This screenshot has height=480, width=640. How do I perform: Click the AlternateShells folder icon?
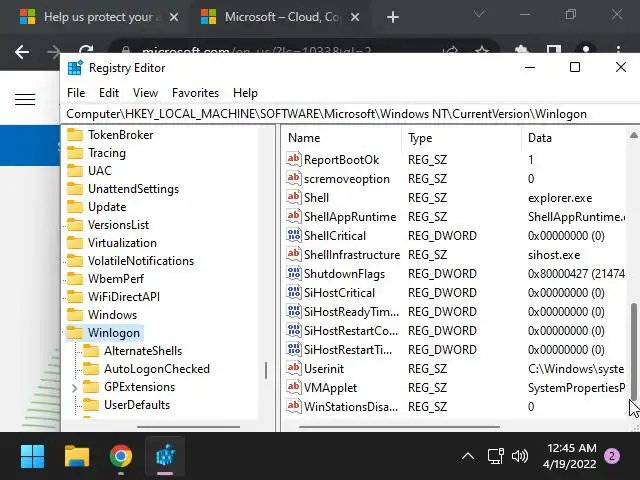tap(91, 351)
